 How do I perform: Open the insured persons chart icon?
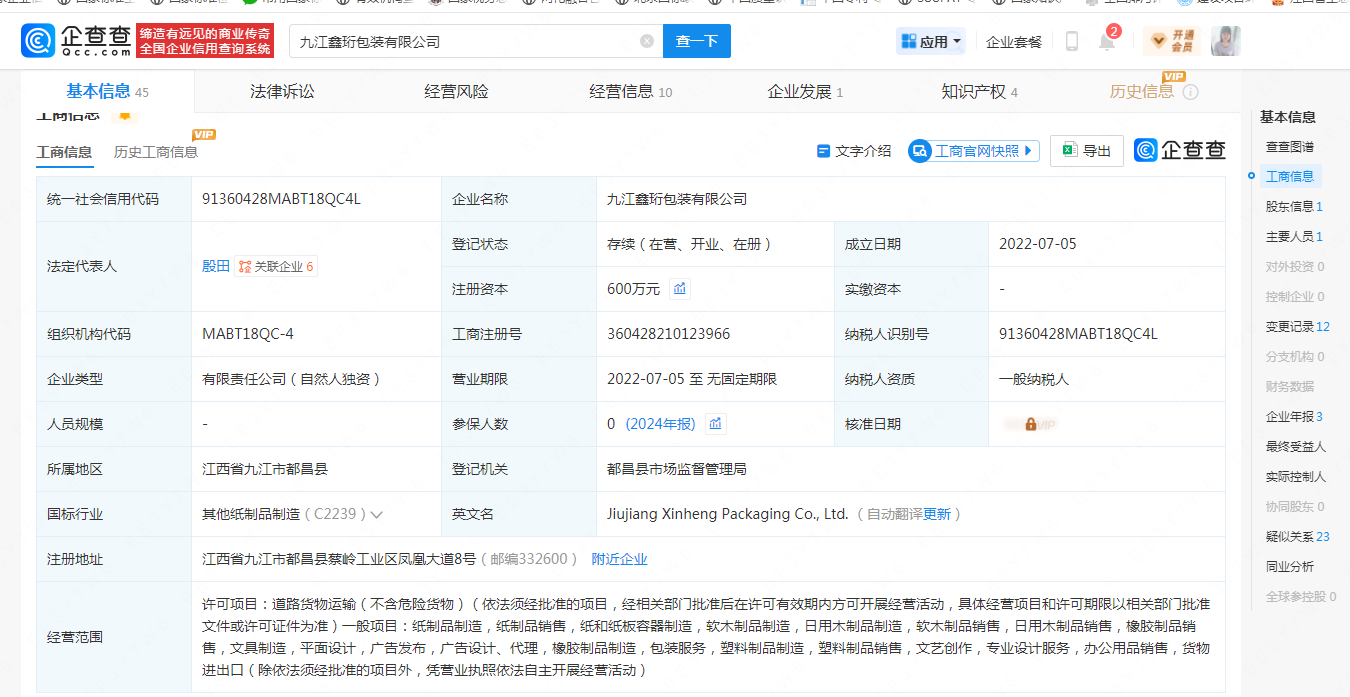pyautogui.click(x=715, y=424)
